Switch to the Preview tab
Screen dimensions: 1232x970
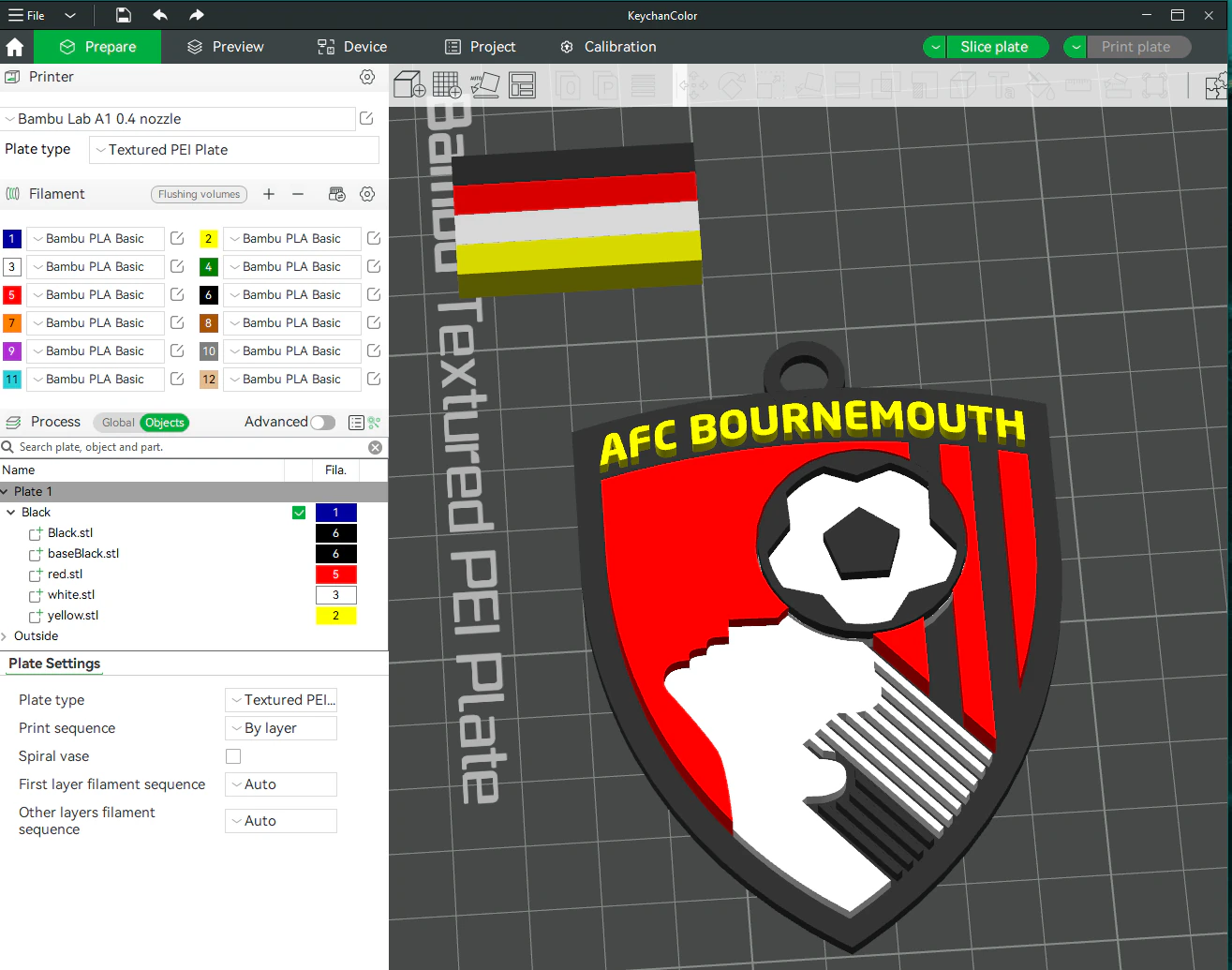point(226,47)
